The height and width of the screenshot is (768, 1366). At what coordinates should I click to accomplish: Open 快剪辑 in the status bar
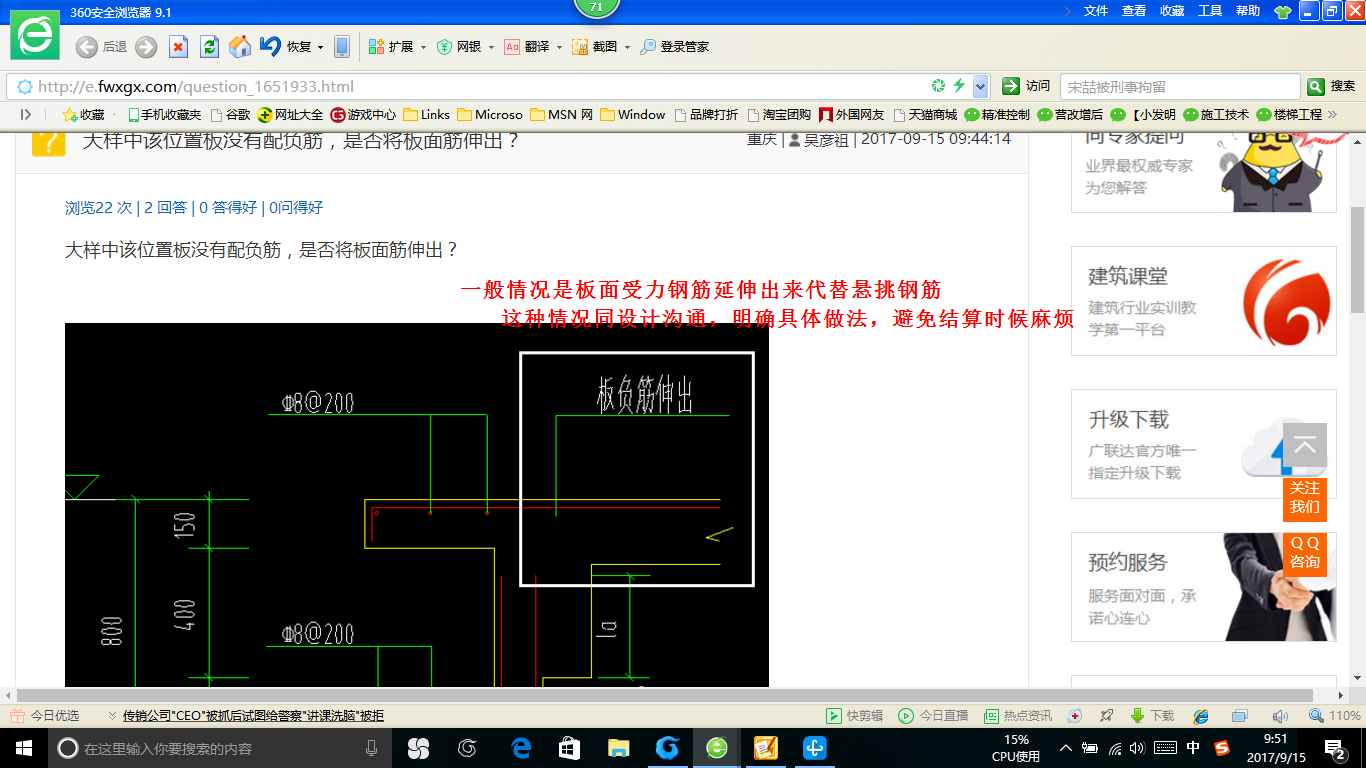(x=855, y=716)
